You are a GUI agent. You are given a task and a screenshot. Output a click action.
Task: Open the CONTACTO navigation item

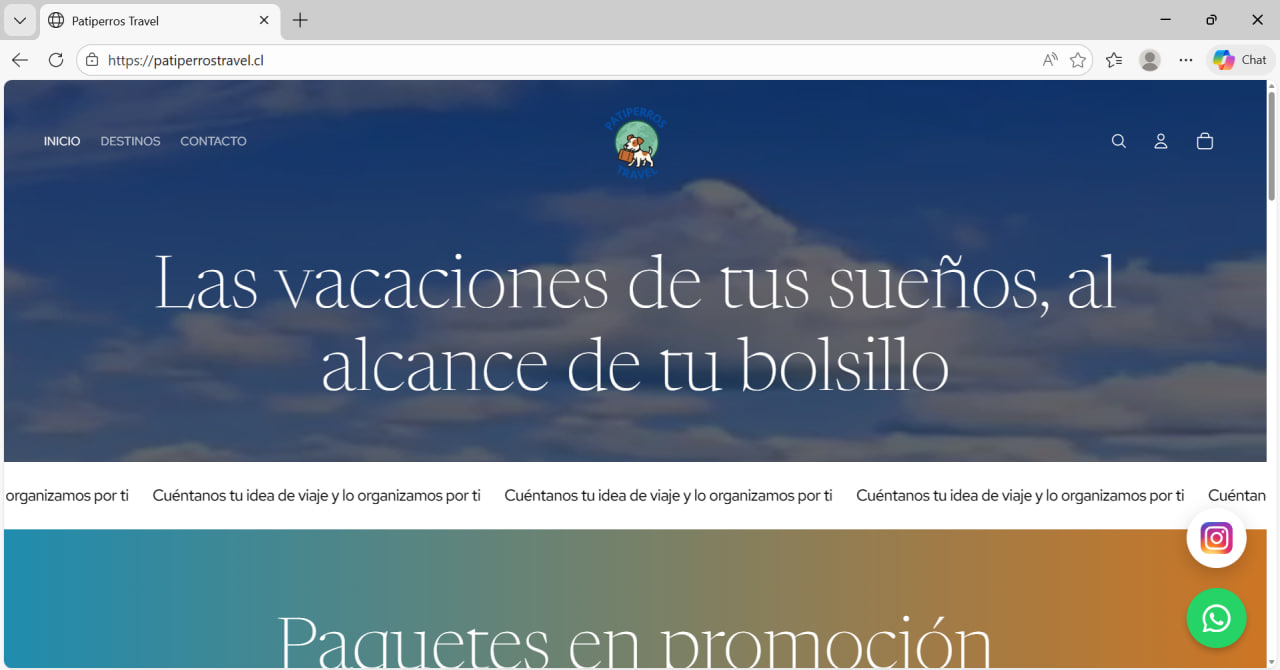(x=213, y=141)
